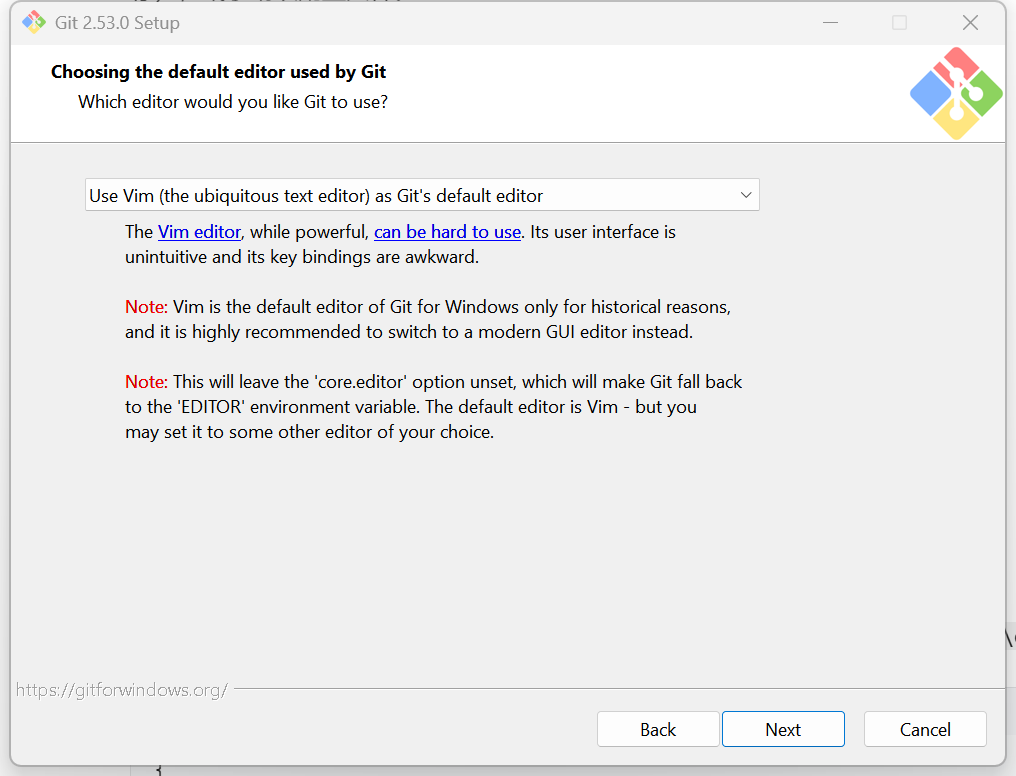Close the Git Setup window
Screen dimensions: 1016x776
coord(970,23)
